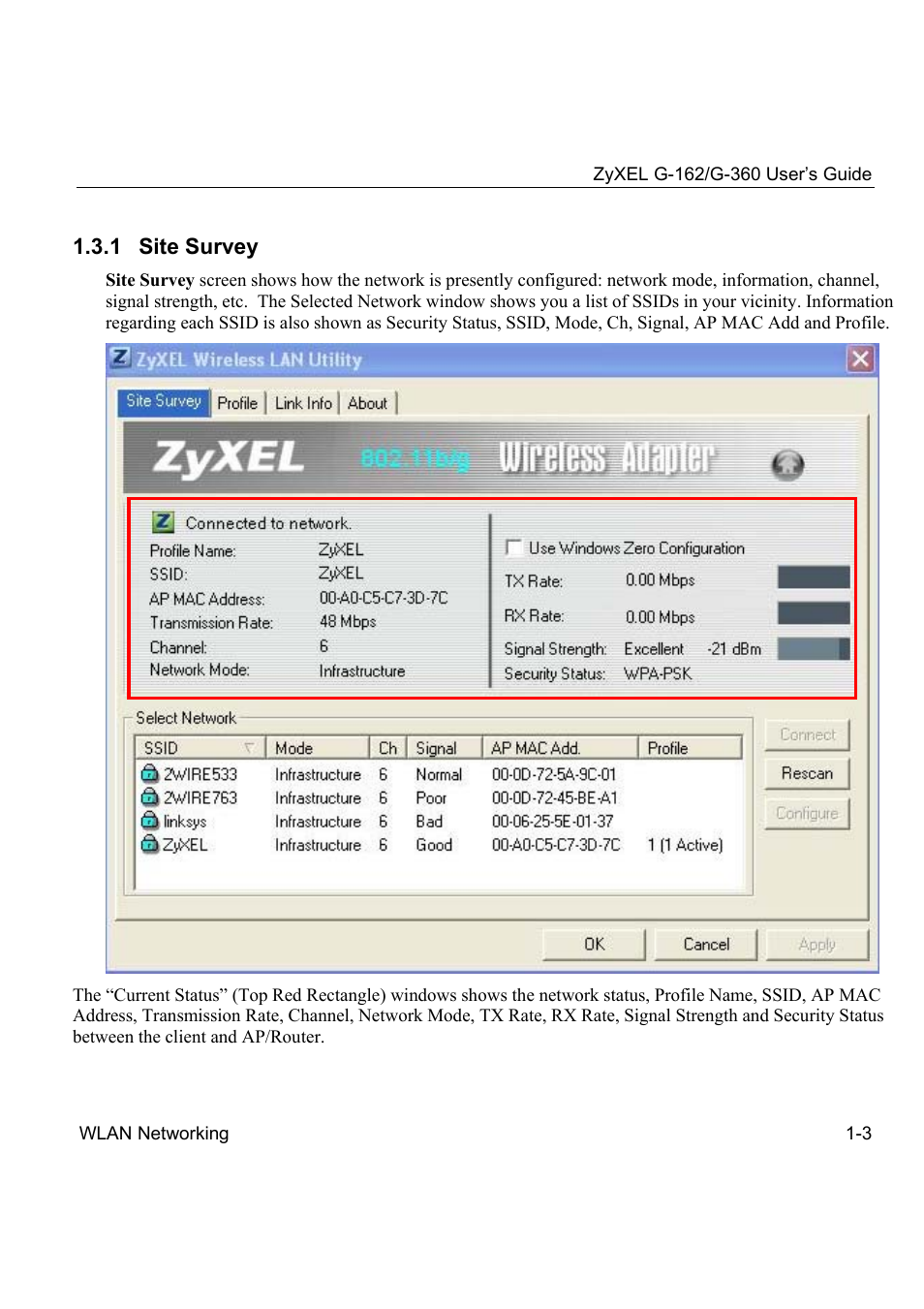924x1309 pixels.
Task: Sort by the Ch column header
Action: click(387, 747)
